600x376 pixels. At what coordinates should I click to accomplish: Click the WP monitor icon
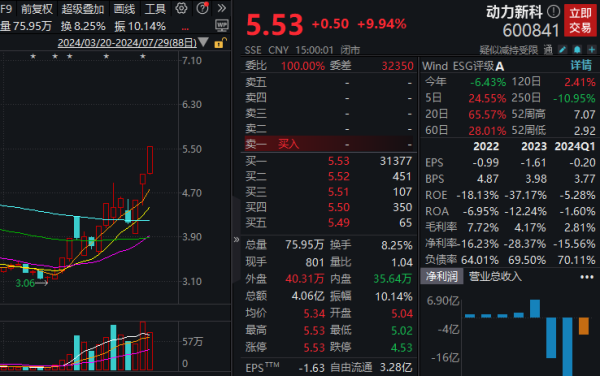(x=222, y=25)
